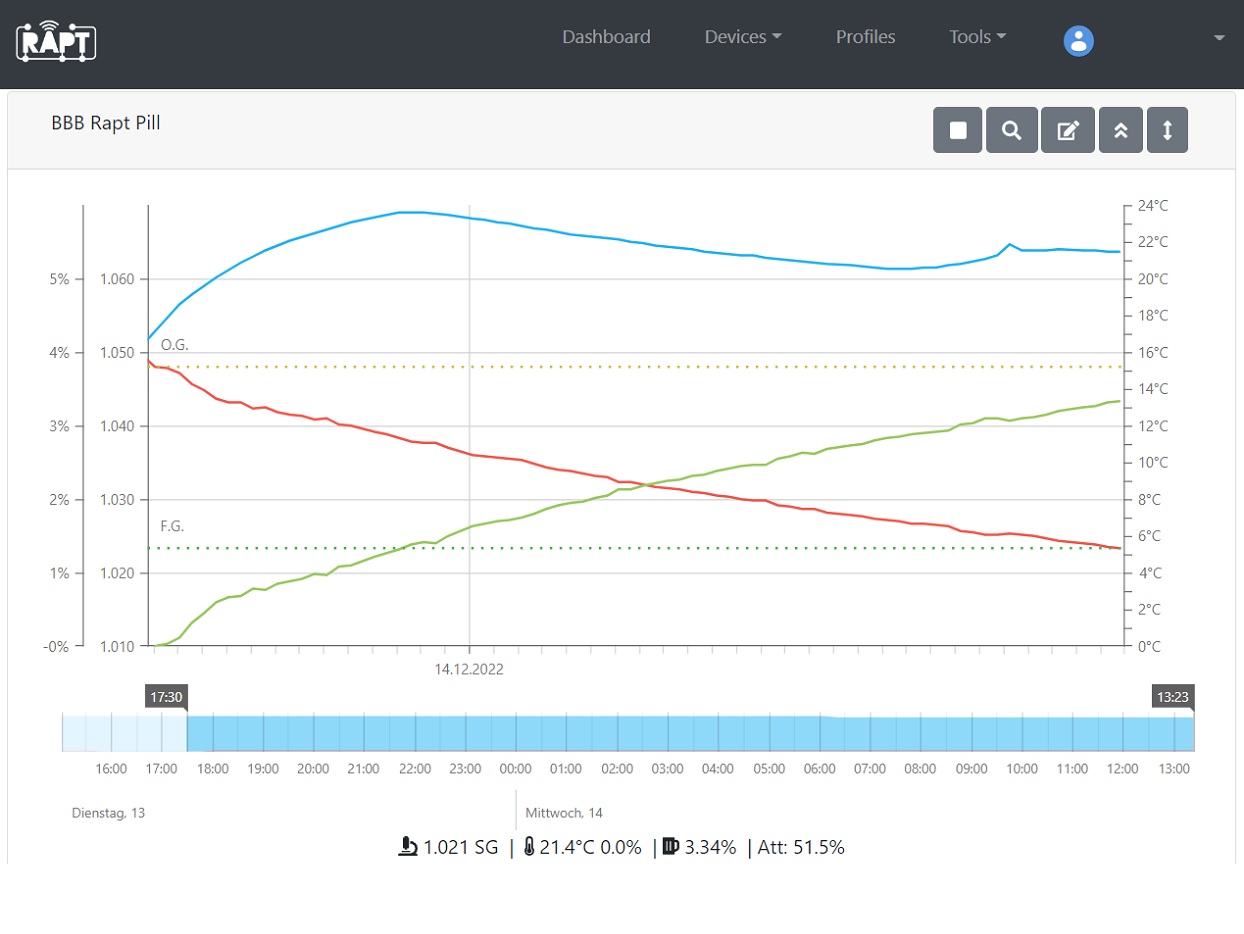Click the 00:00 mark on time navigator
The width and height of the screenshot is (1244, 934).
(x=515, y=769)
